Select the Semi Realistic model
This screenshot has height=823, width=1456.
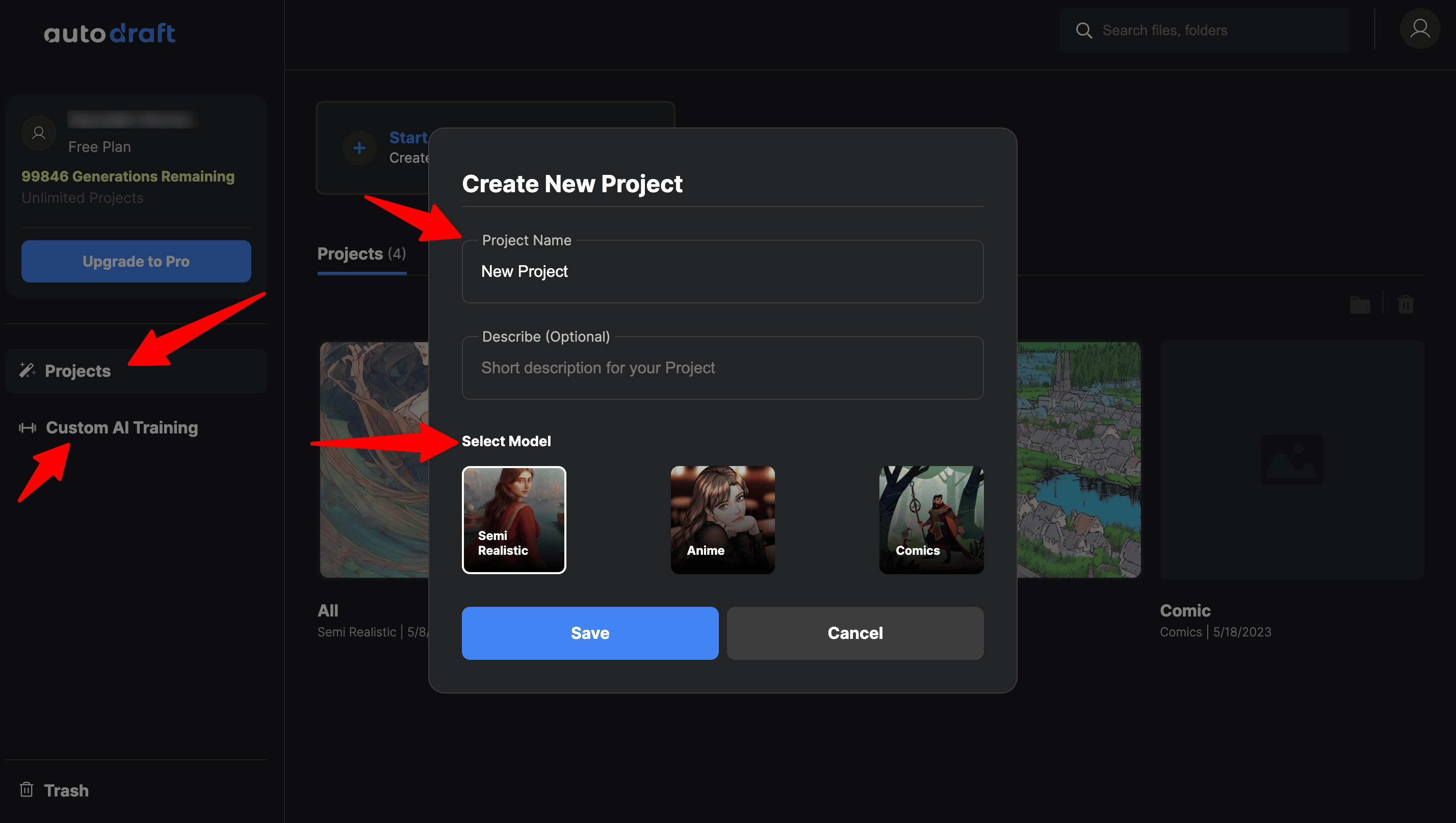(514, 520)
